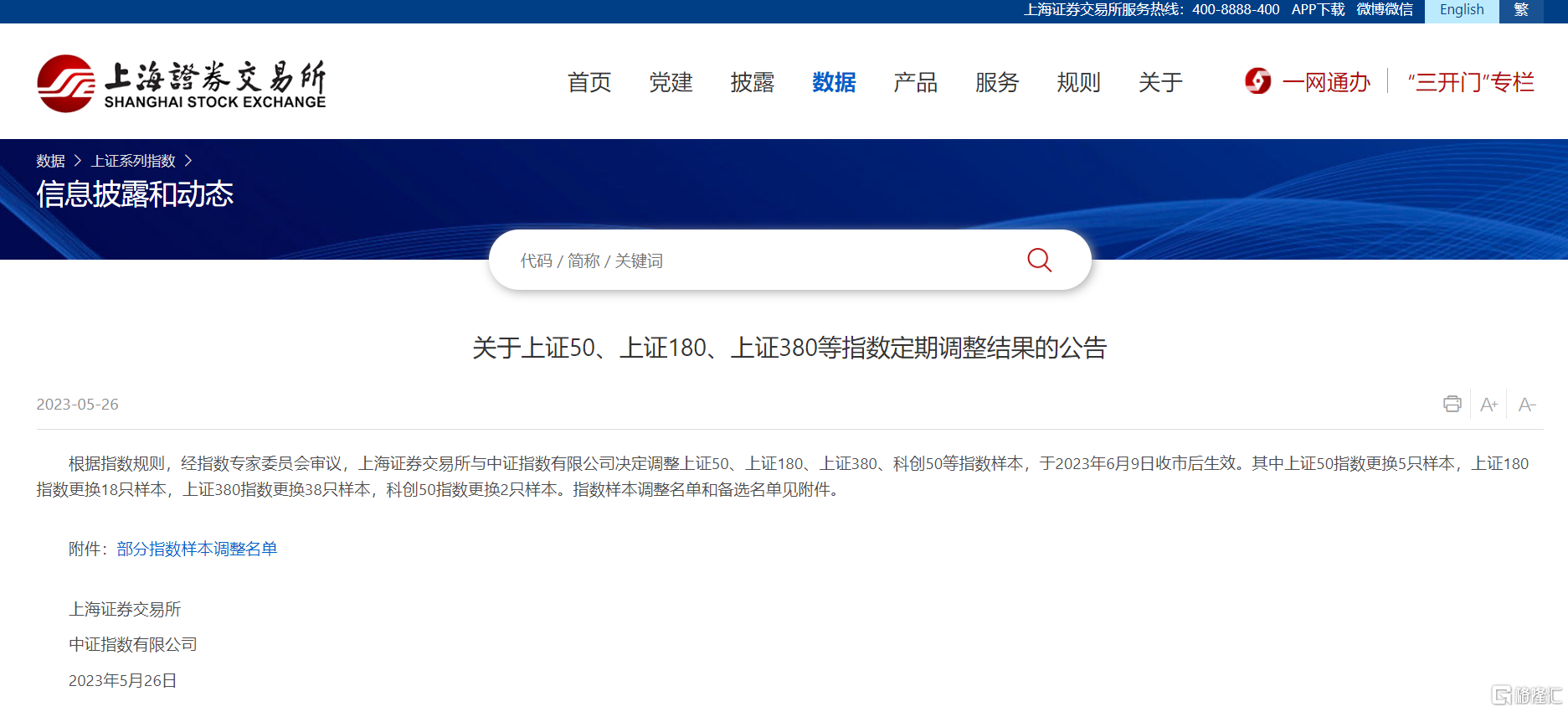Open the 服务 navigation menu
Screen dimensions: 1568x712
997,82
